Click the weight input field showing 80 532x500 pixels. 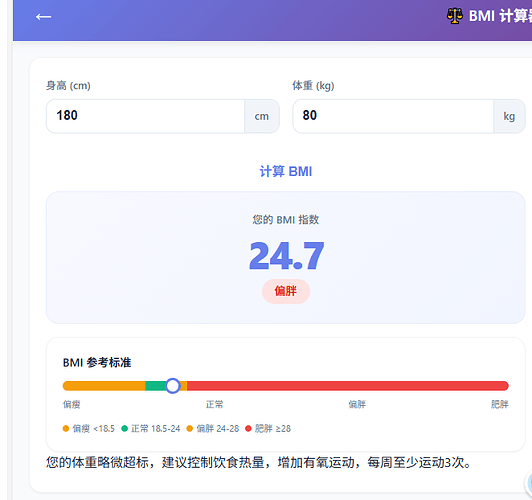(393, 116)
